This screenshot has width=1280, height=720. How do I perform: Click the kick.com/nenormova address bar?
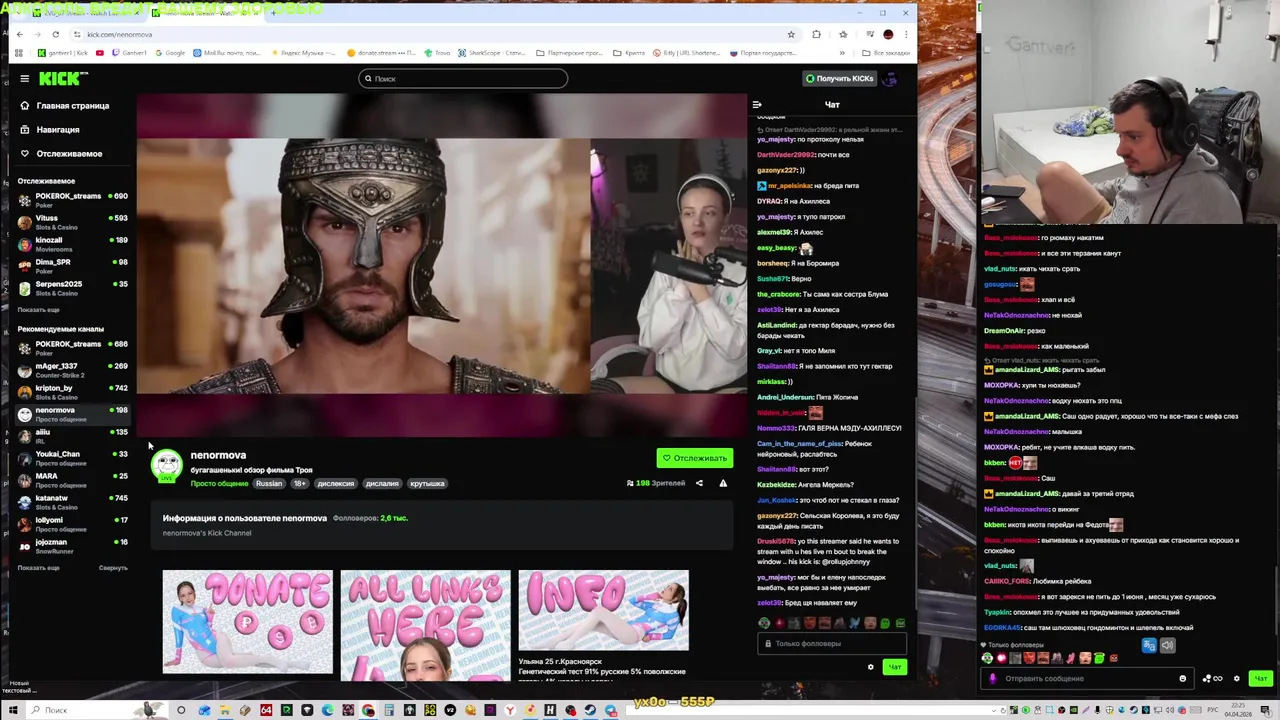tap(430, 34)
